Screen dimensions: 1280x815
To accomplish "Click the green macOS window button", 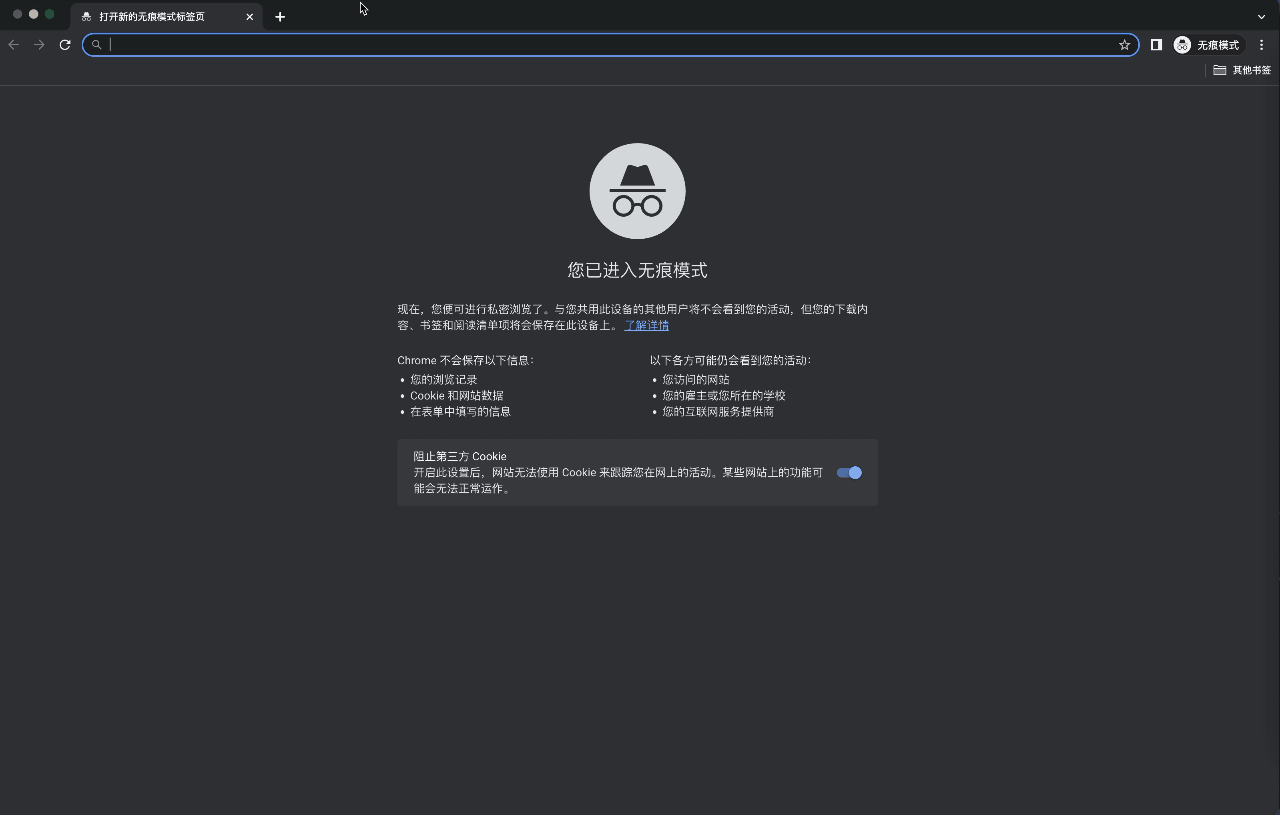I will pos(49,14).
